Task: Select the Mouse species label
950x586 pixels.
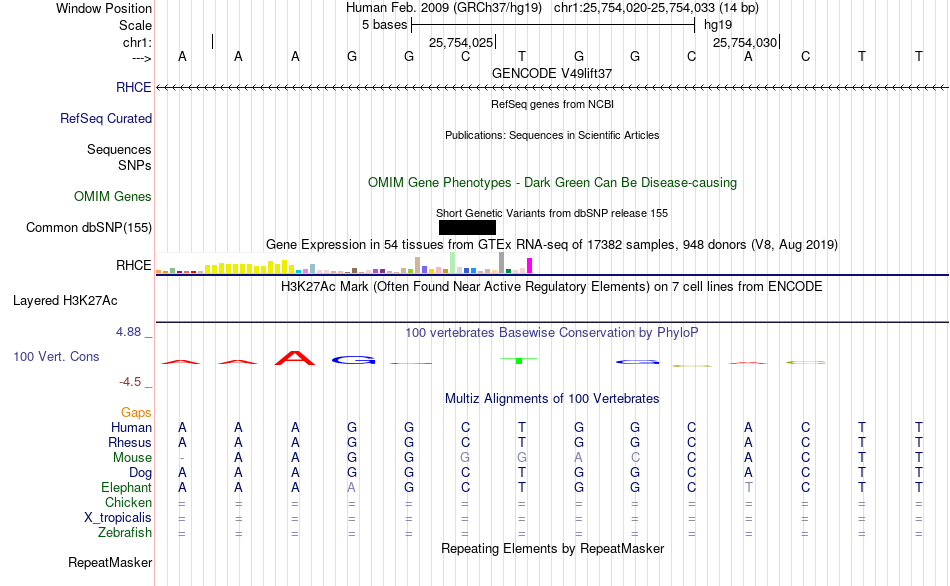Action: 132,458
